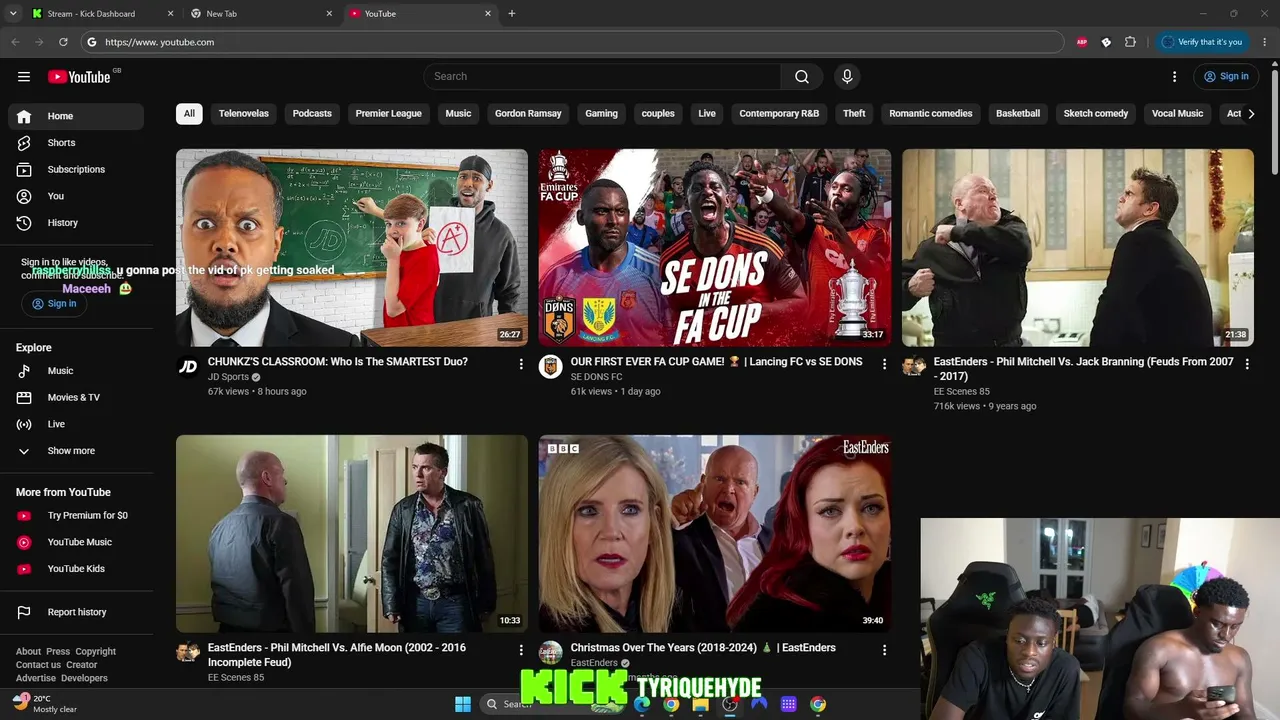Select Try Premium for $0

click(x=76, y=516)
